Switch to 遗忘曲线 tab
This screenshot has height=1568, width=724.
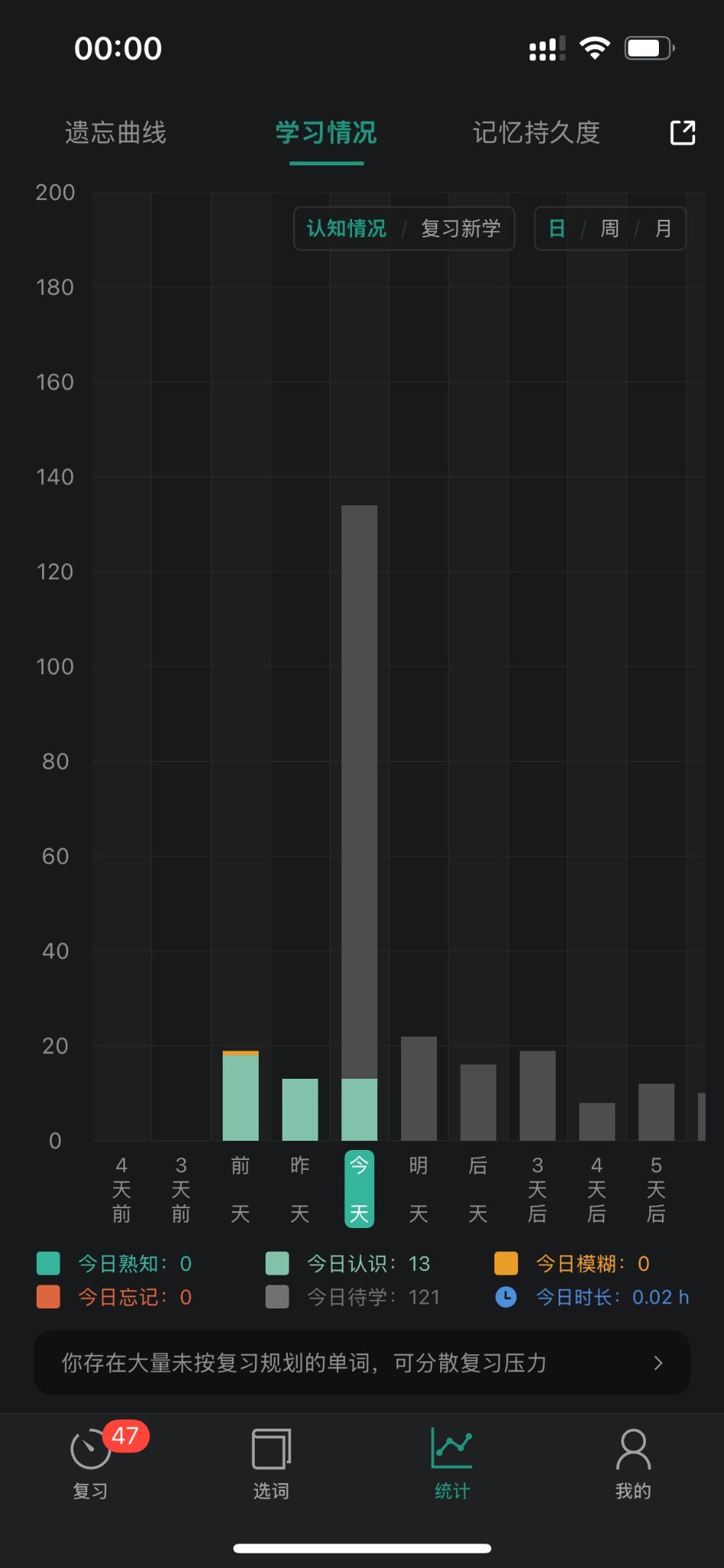click(x=116, y=132)
